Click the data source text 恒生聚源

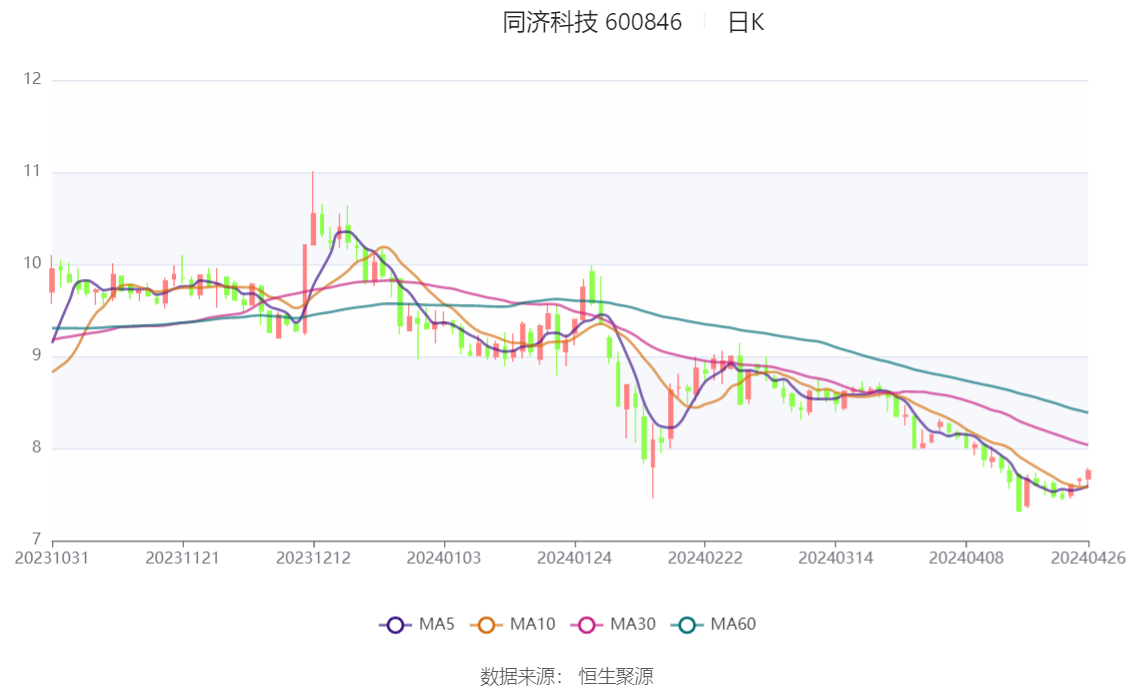click(x=615, y=677)
